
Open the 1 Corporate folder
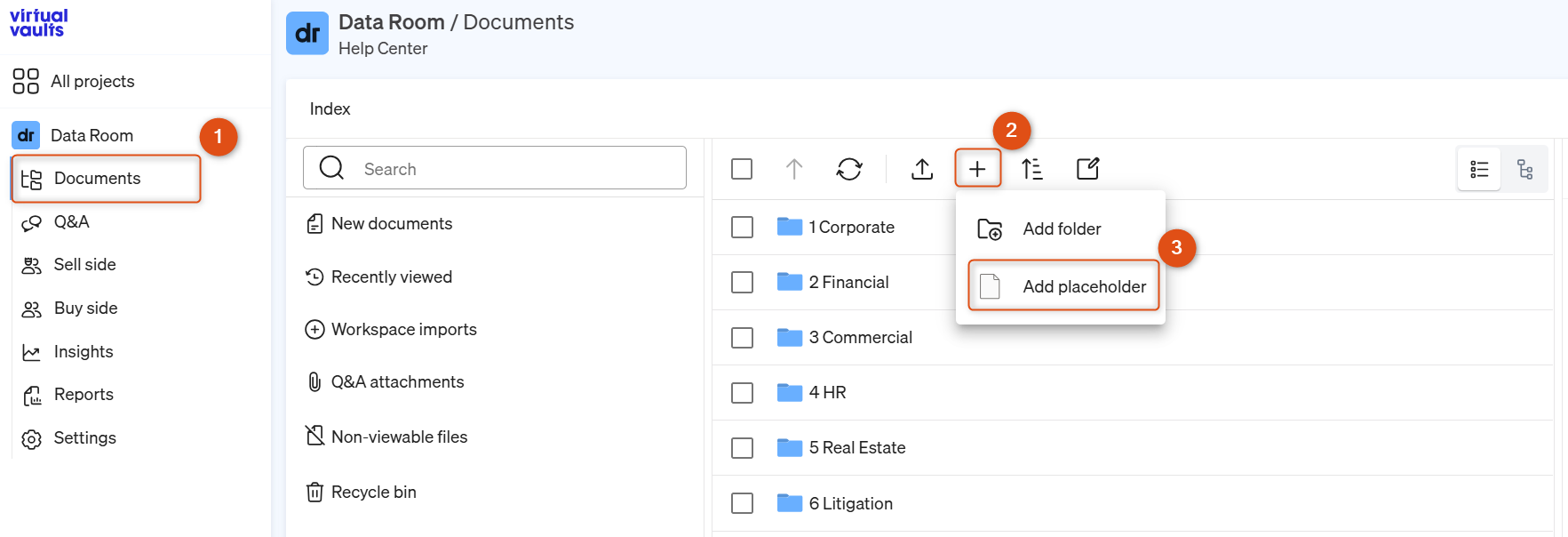point(851,228)
